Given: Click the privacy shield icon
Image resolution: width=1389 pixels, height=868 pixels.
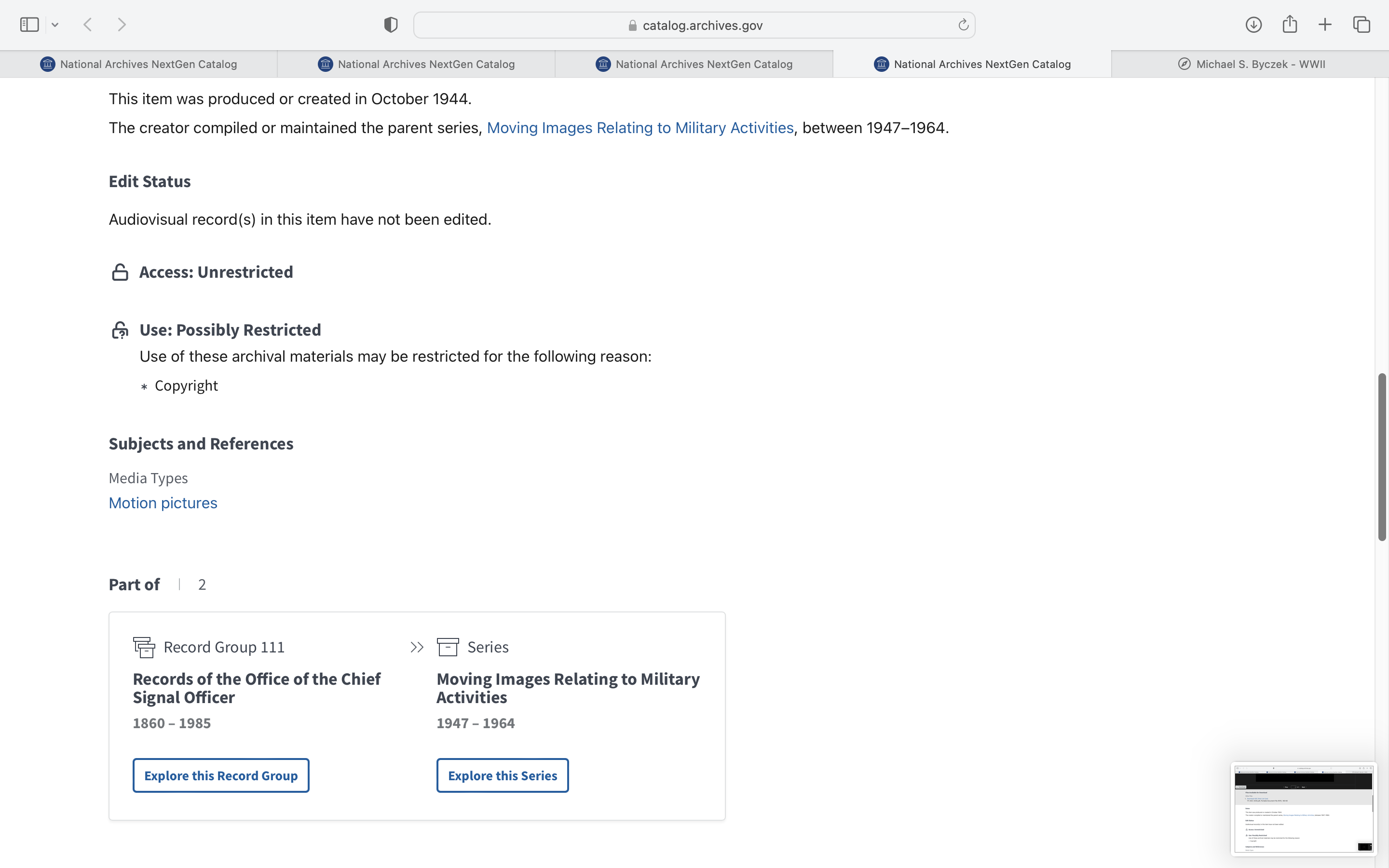Looking at the screenshot, I should click(x=391, y=25).
